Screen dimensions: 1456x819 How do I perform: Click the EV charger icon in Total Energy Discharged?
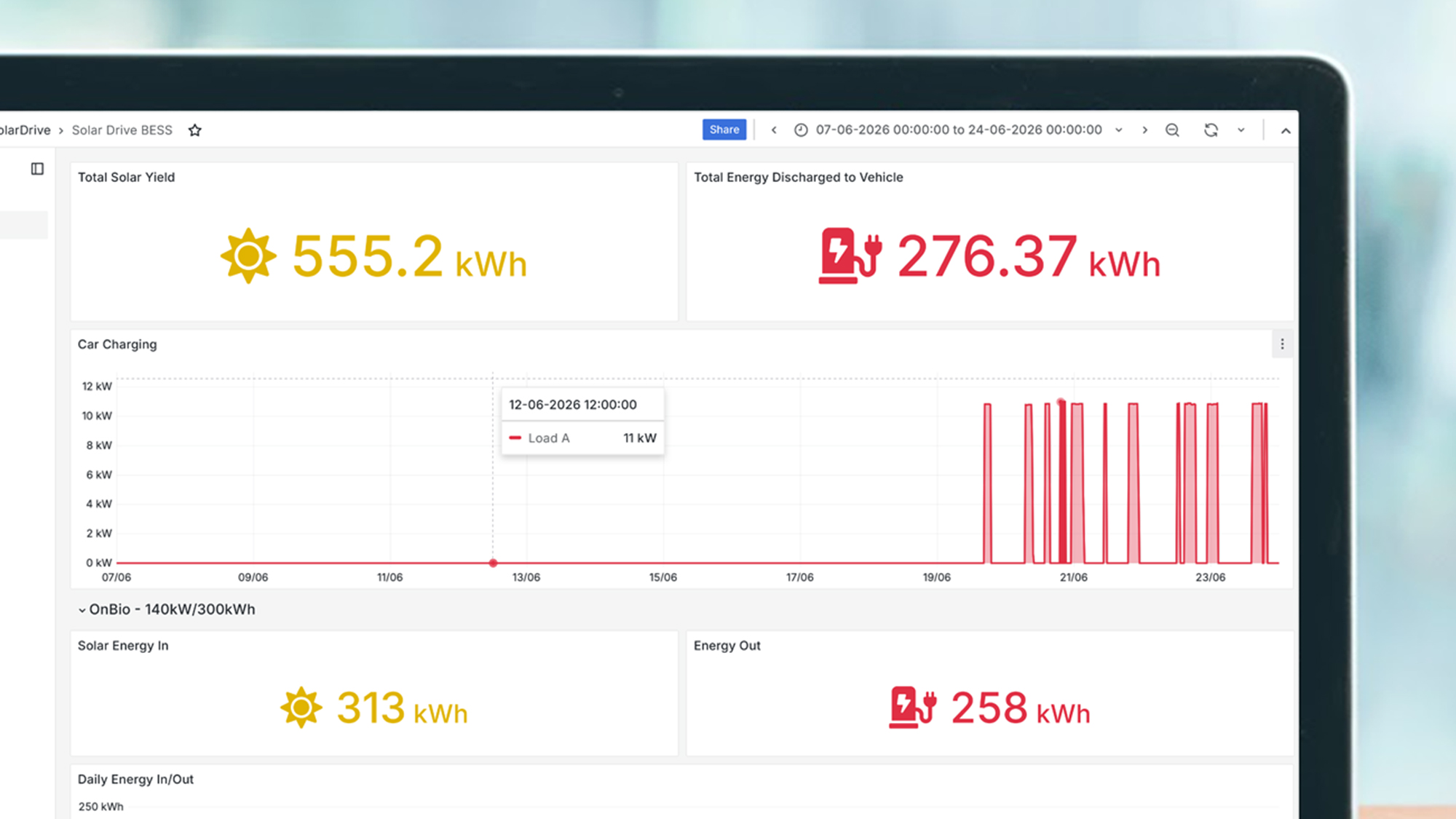(850, 256)
